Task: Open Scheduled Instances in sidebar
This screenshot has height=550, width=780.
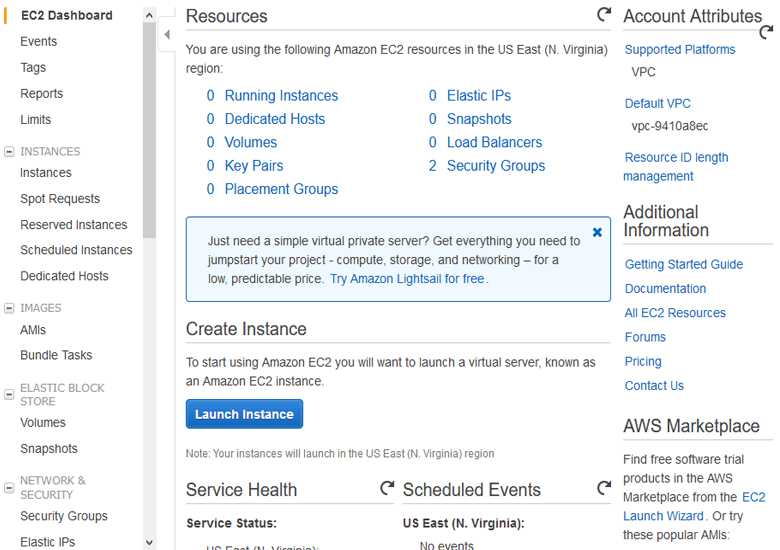Action: point(76,250)
